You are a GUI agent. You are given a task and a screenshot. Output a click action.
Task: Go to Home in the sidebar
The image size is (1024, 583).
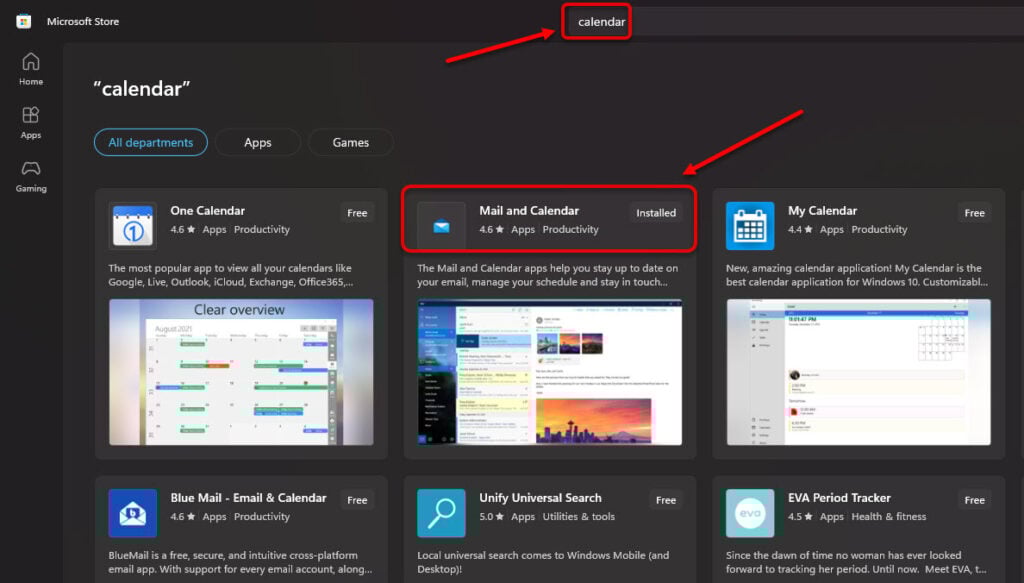(x=31, y=69)
